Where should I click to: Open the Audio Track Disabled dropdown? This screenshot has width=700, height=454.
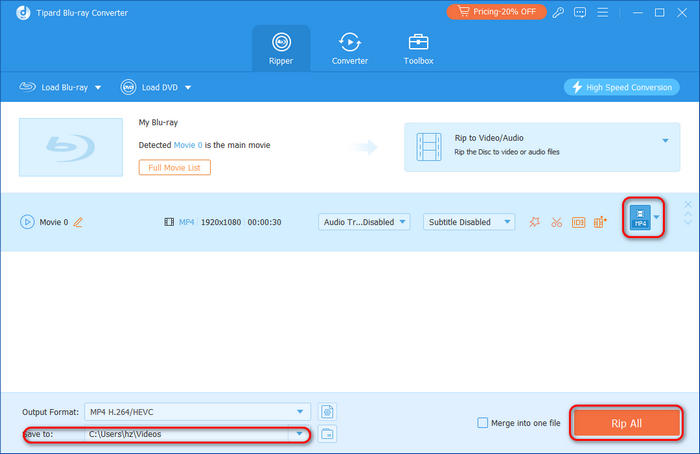click(x=364, y=222)
